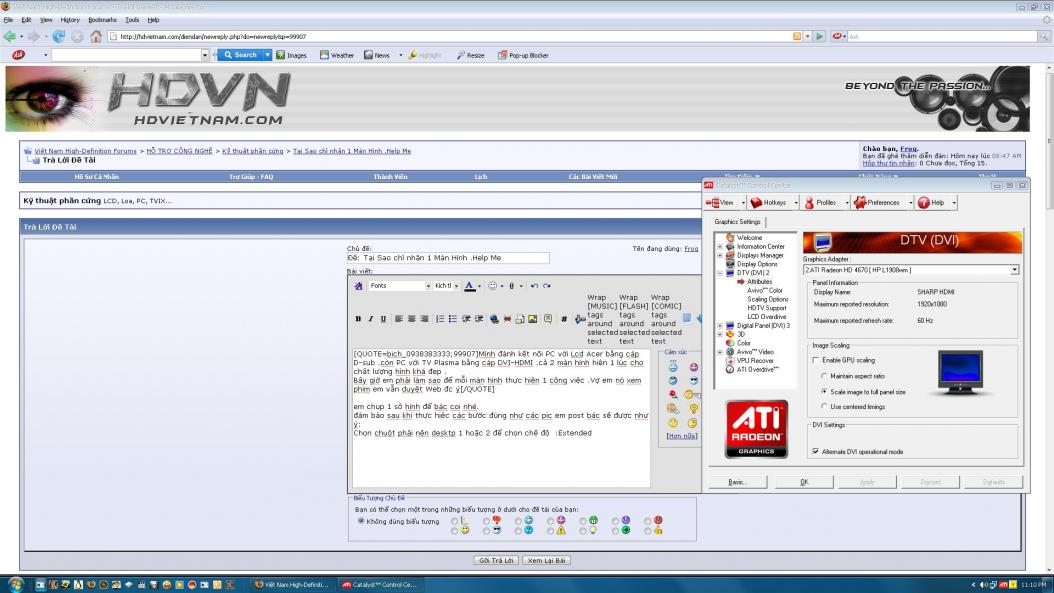Screen dimensions: 1054x593
Task: Go back with the browser Back arrow
Action: click(x=9, y=36)
